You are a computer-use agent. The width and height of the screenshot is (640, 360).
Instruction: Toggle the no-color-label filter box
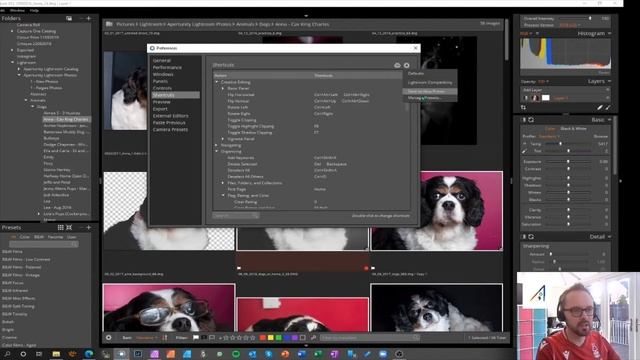pos(302,338)
